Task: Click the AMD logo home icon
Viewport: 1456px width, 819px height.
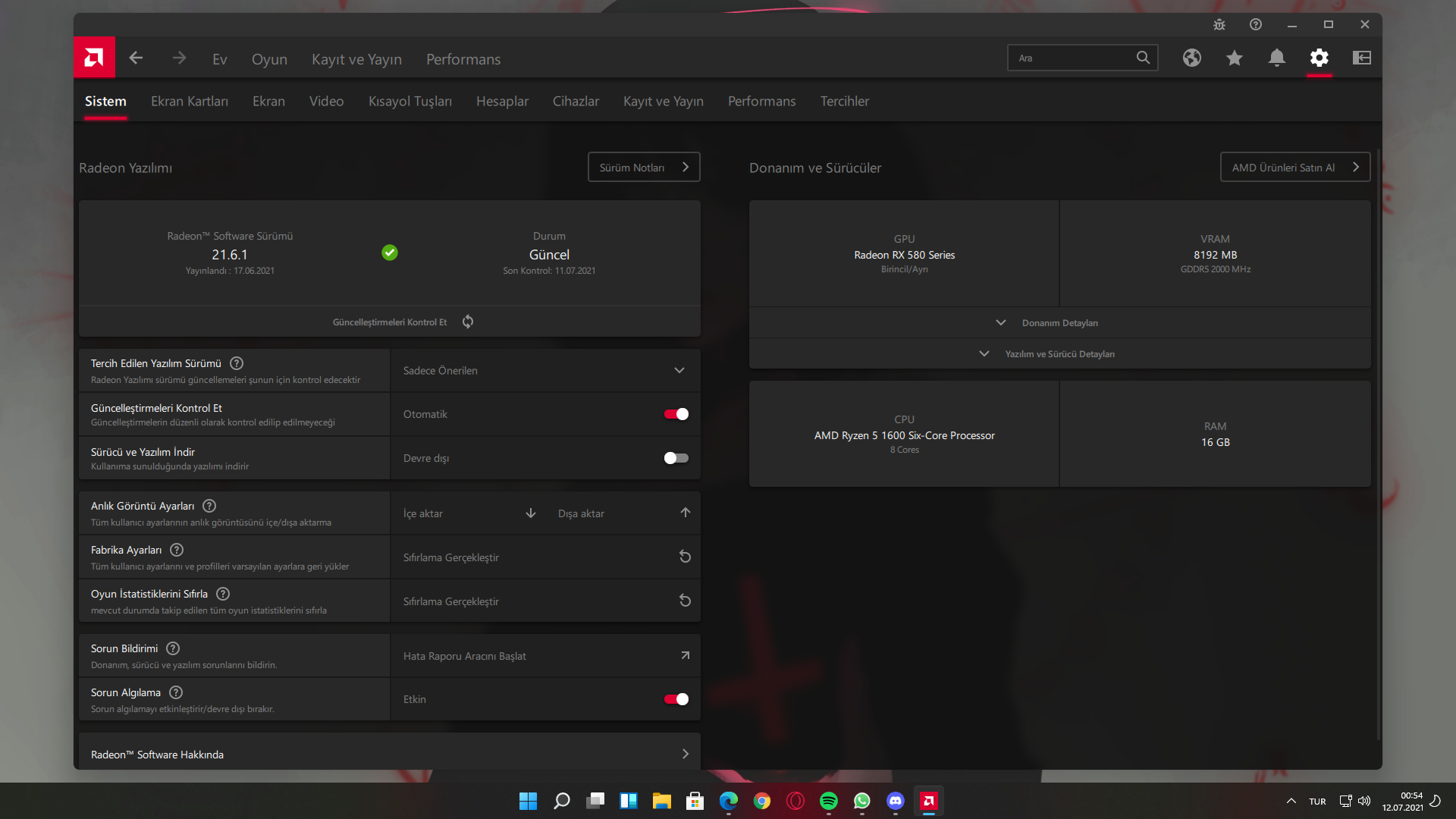Action: (94, 58)
